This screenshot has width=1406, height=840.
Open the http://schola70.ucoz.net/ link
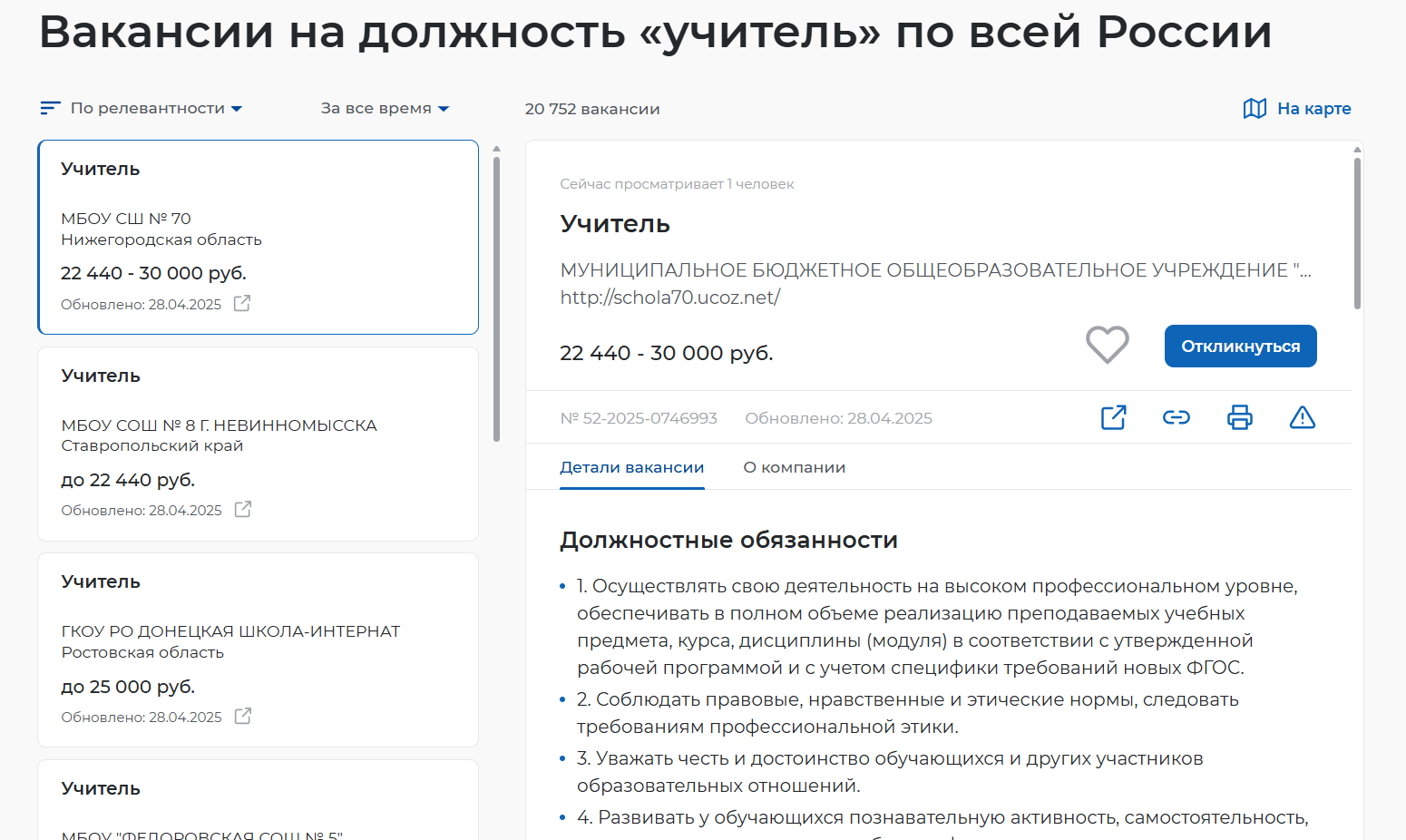670,298
